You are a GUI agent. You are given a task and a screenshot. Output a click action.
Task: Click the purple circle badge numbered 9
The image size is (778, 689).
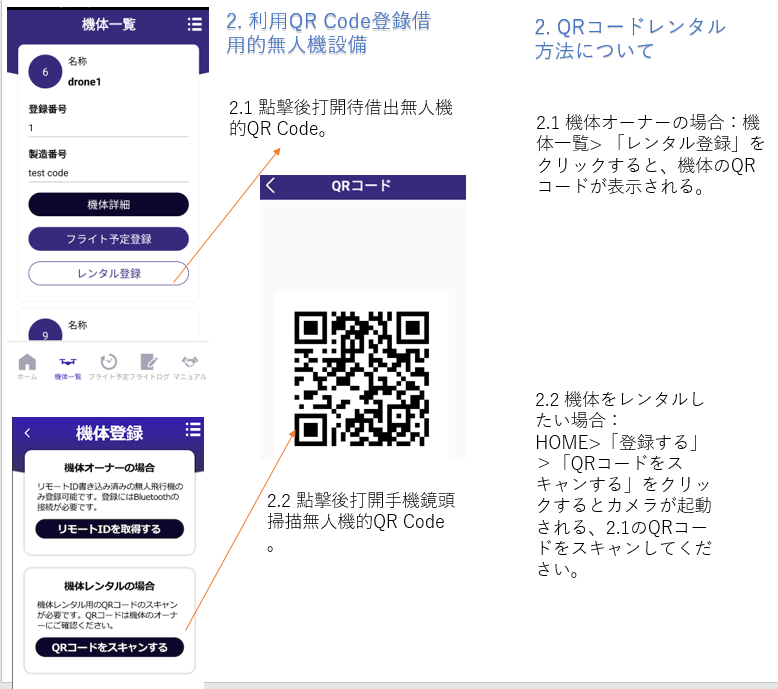[45, 331]
